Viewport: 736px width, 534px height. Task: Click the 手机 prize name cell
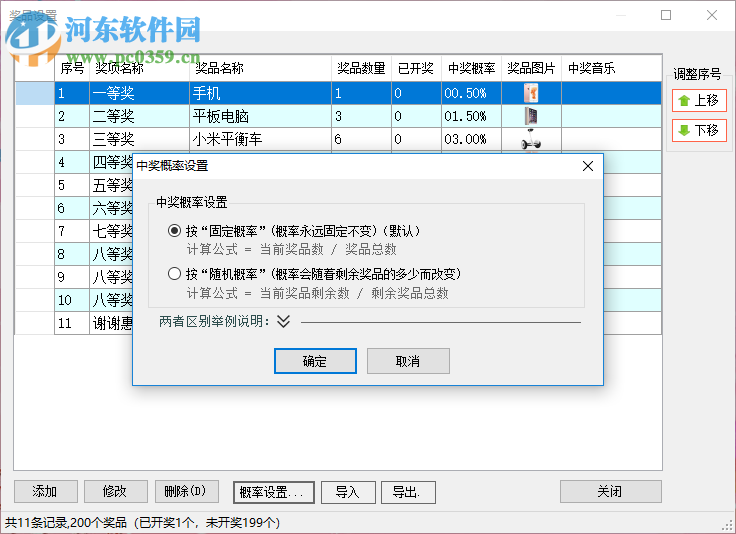coord(261,93)
